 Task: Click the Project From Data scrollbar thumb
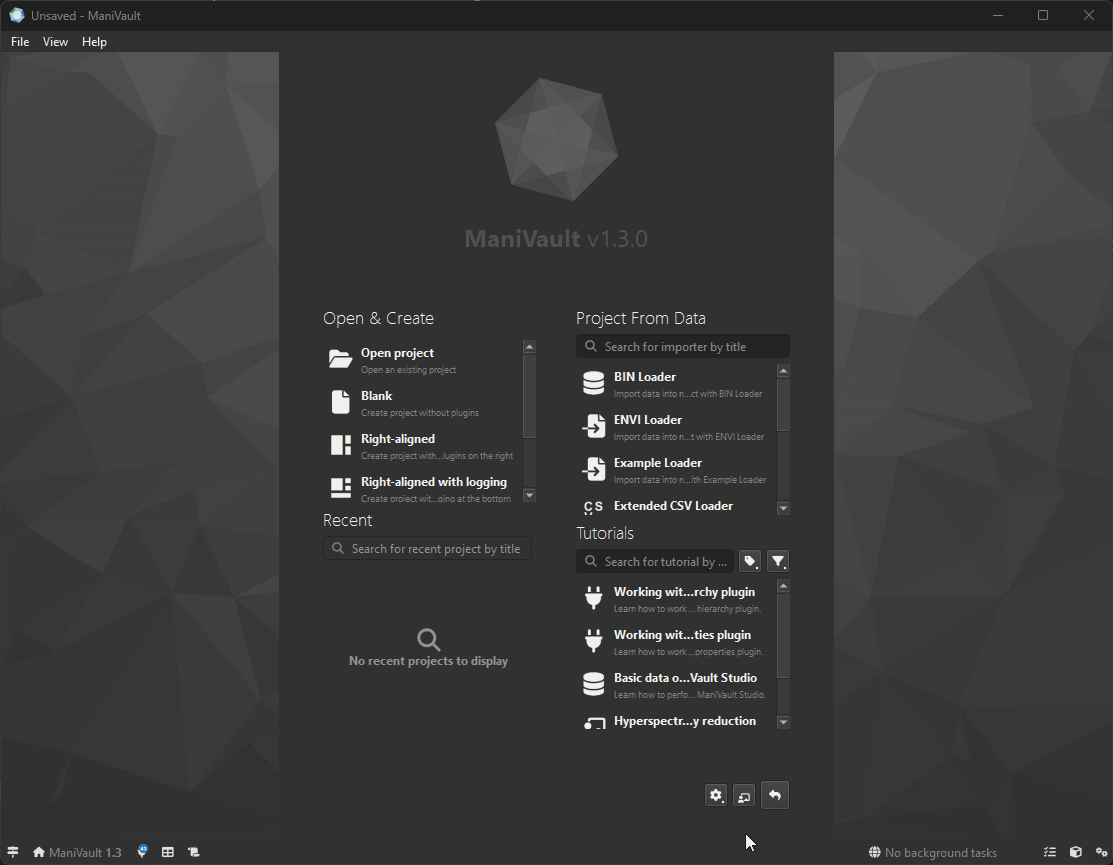point(783,404)
